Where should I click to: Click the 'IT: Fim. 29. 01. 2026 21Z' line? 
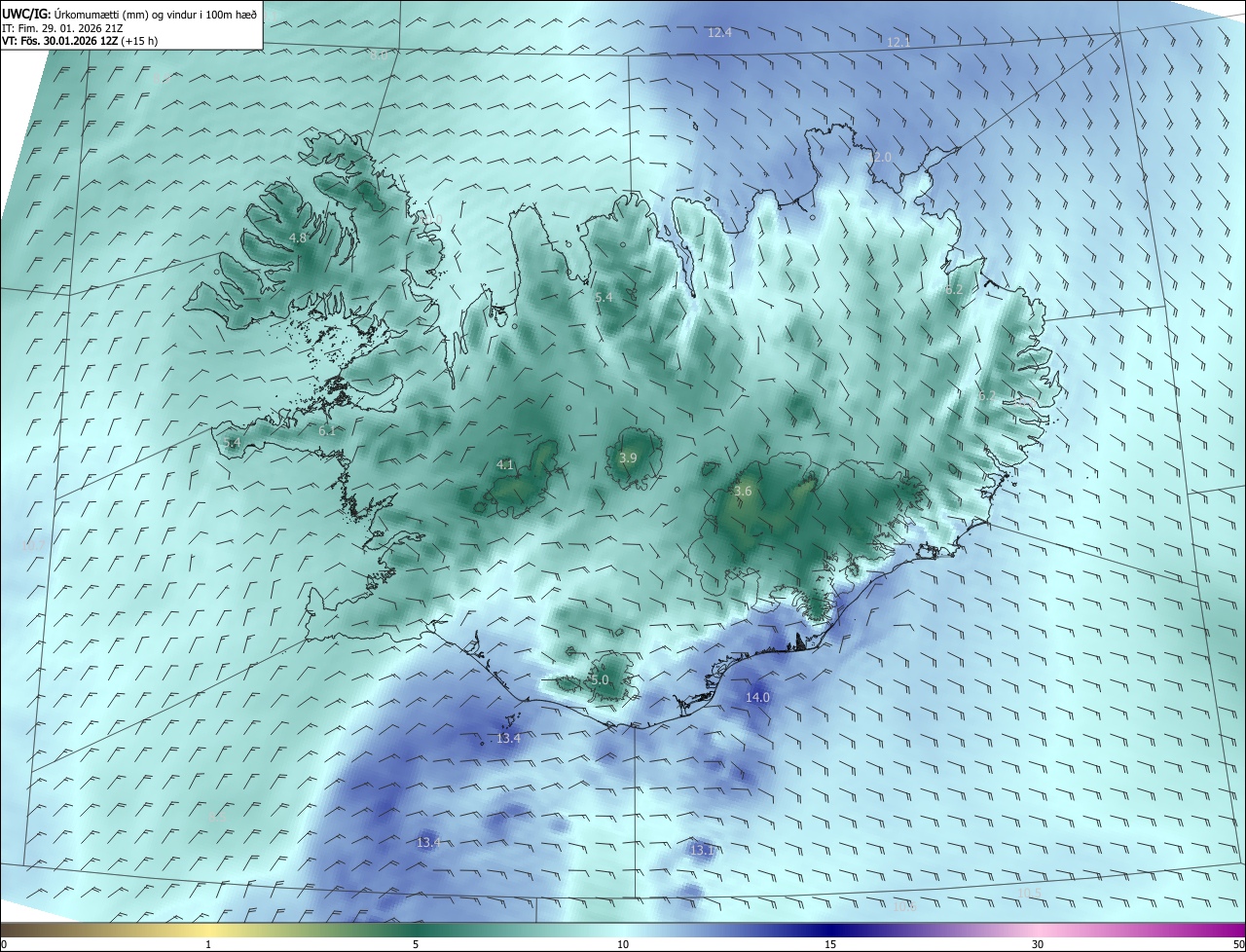[x=62, y=28]
